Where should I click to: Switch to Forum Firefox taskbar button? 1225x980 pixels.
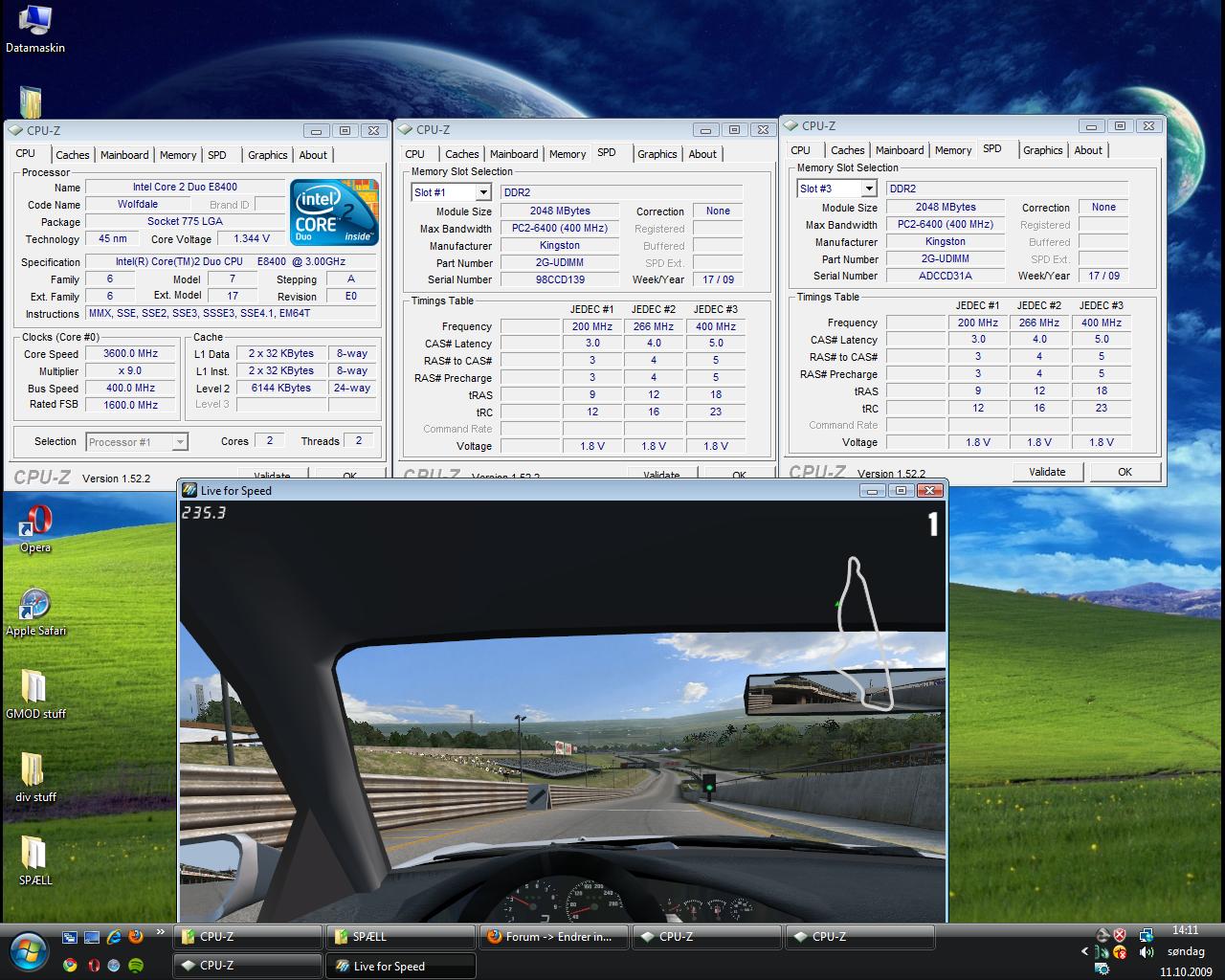tap(554, 937)
